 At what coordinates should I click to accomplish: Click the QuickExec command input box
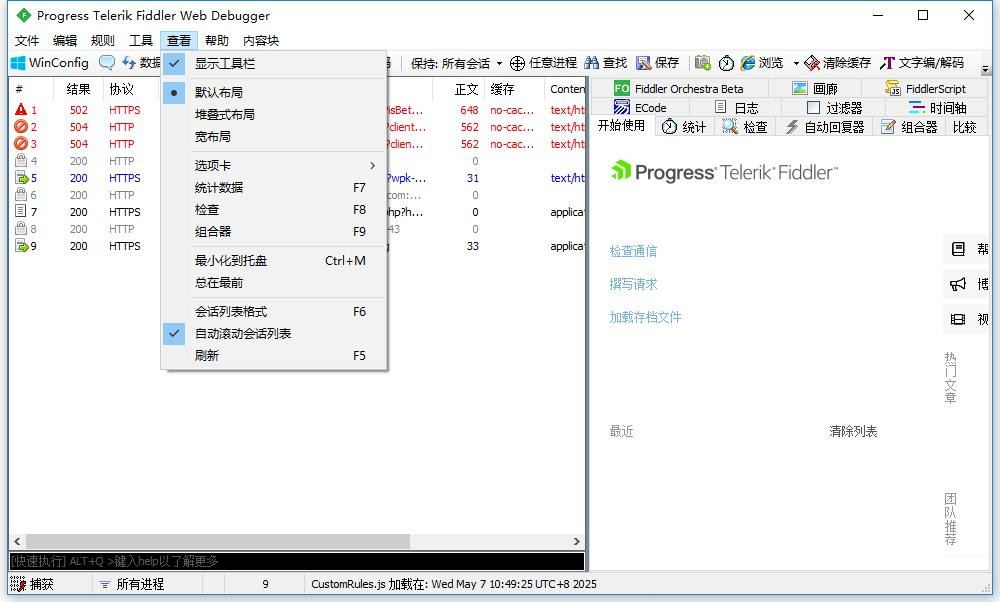(x=297, y=561)
